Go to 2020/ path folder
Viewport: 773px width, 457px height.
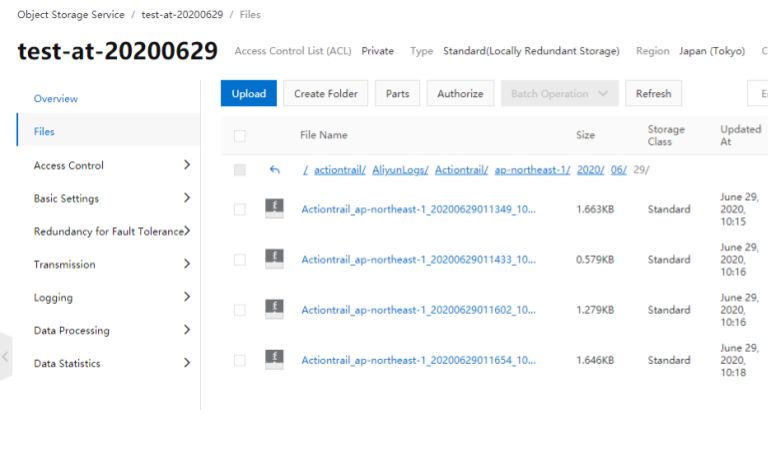[x=590, y=170]
